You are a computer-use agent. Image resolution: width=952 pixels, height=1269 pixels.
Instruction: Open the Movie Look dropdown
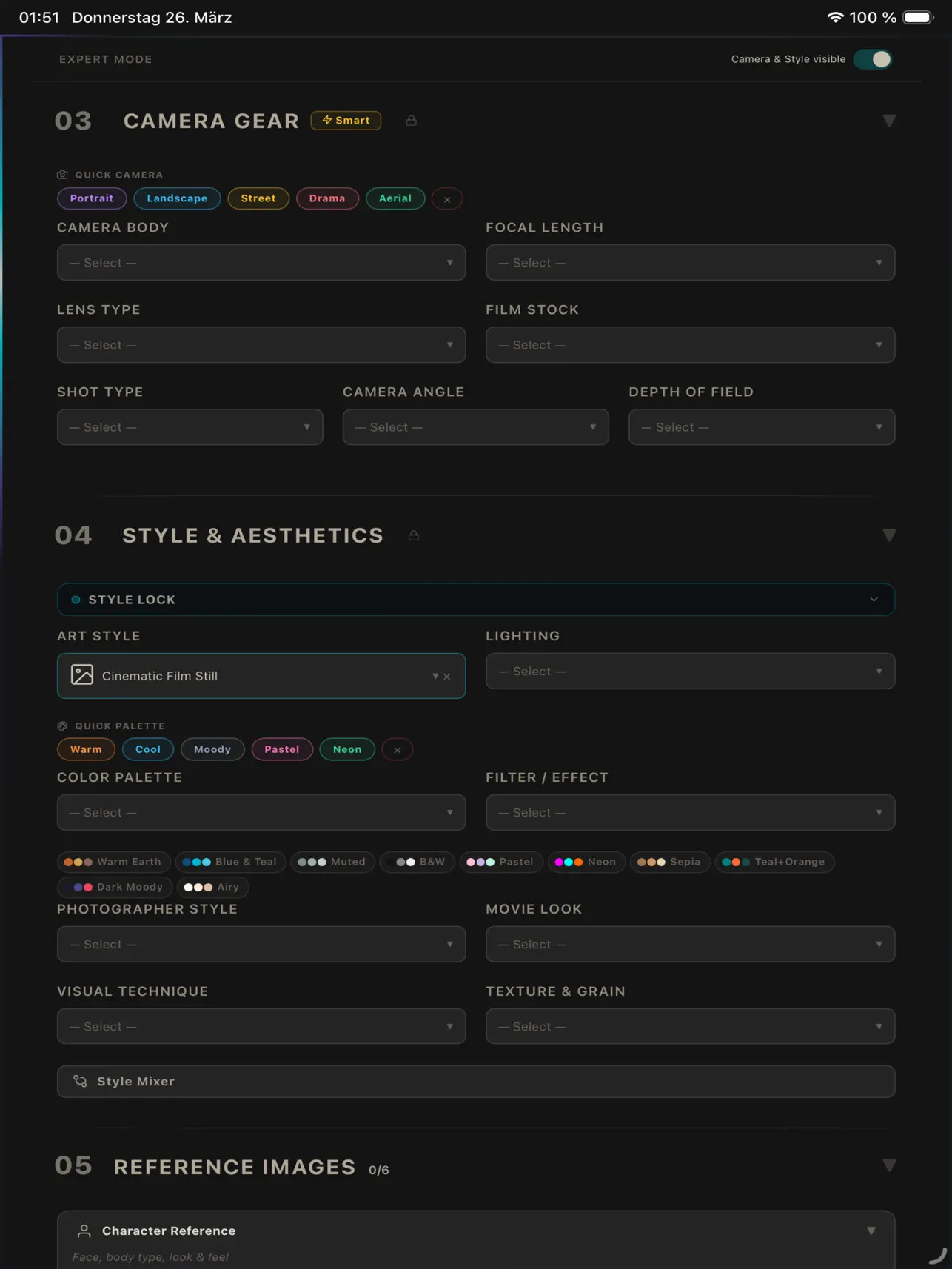click(690, 945)
